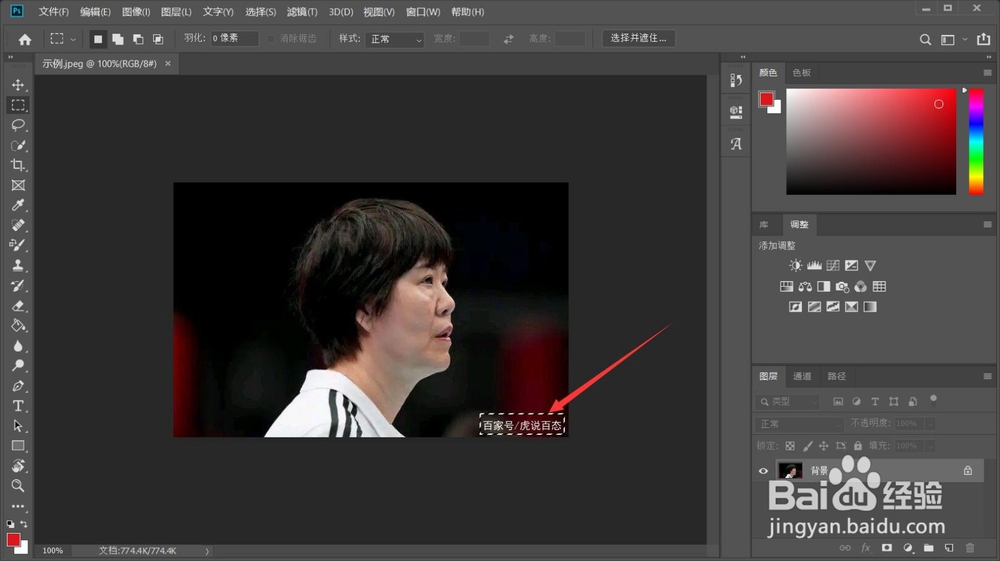Enable Add to selection mode
Screen dimensions: 1000x561
(x=118, y=40)
